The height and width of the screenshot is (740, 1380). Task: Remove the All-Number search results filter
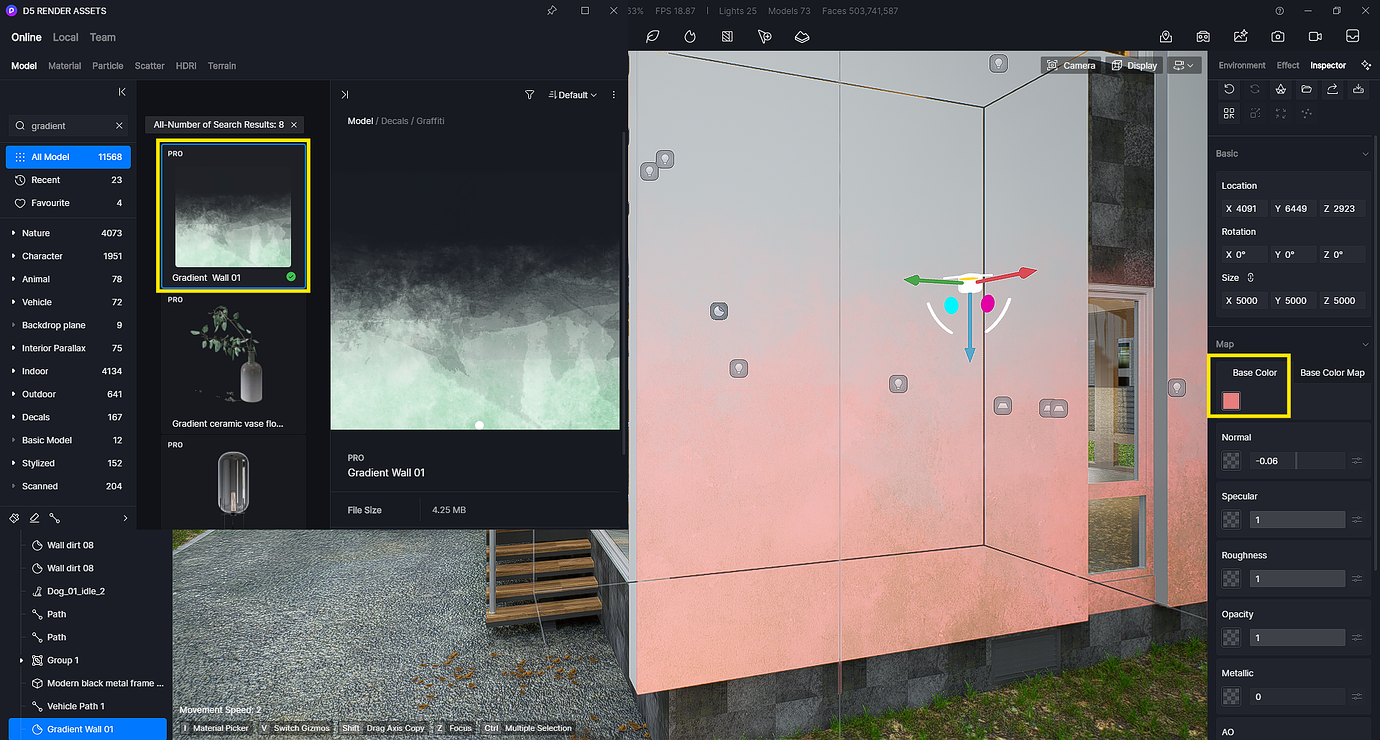[292, 124]
